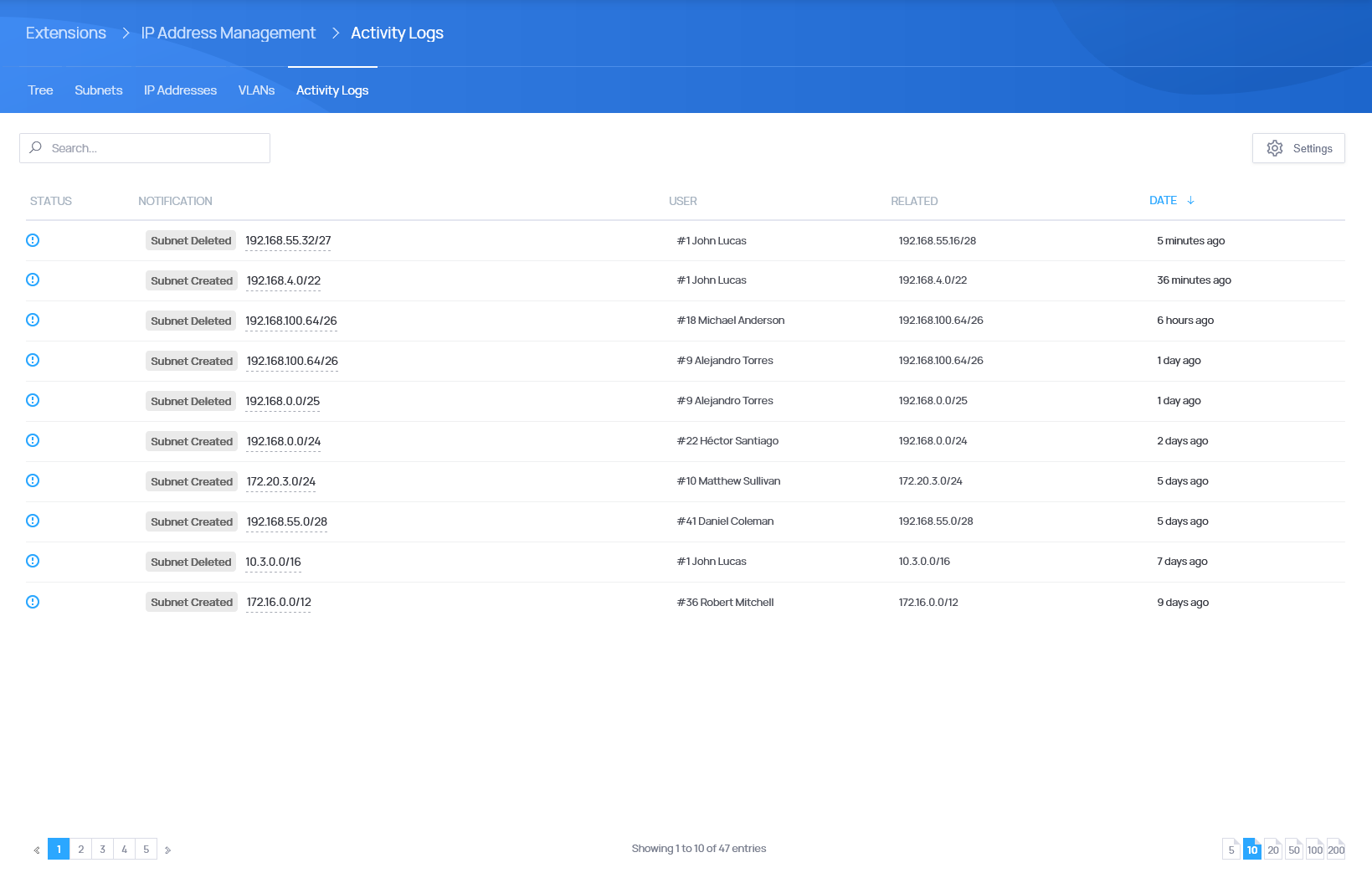Focus the Search input field
1372x873 pixels.
pyautogui.click(x=145, y=148)
